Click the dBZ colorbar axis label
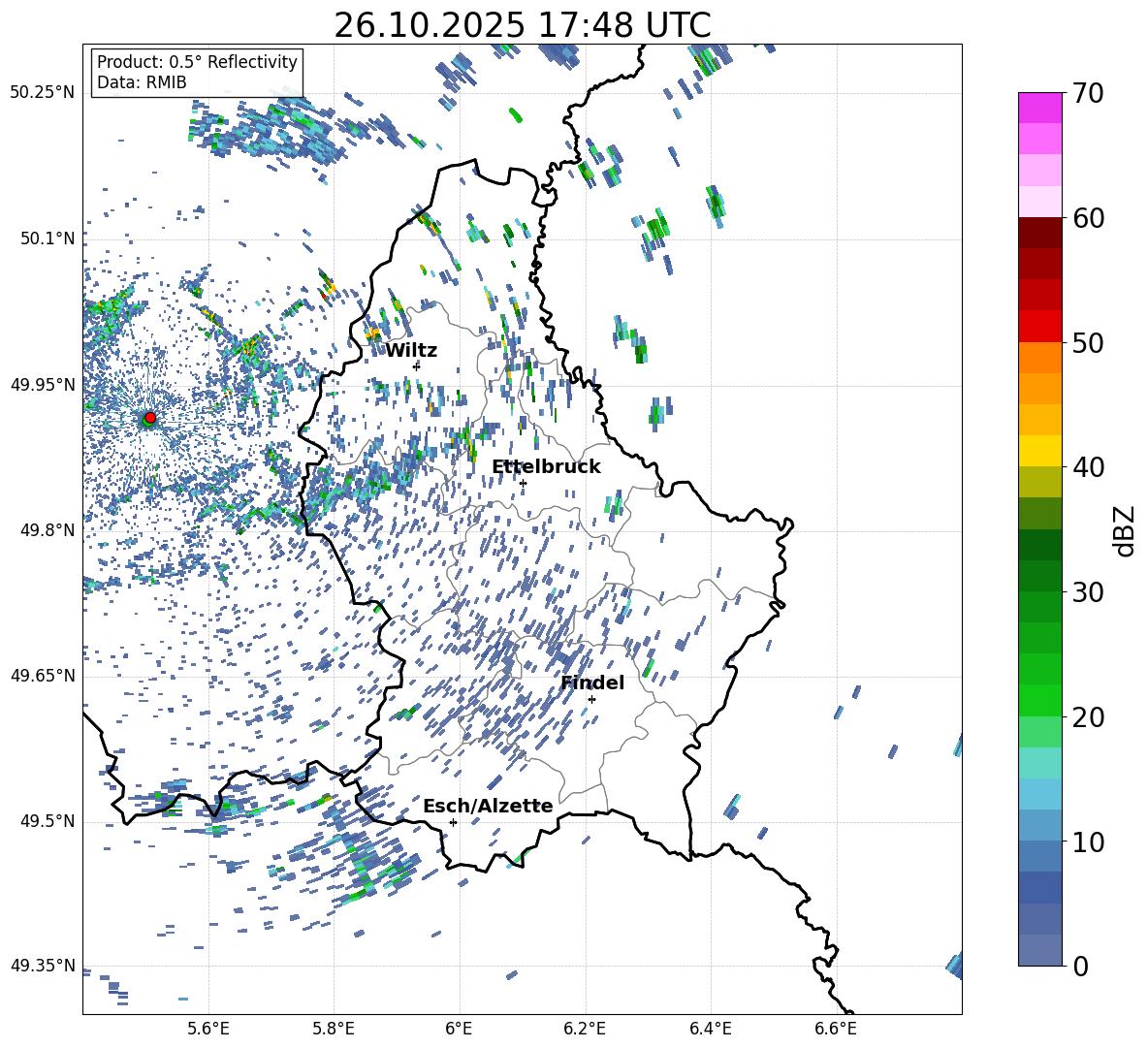The height and width of the screenshot is (1048, 1148). [1125, 530]
